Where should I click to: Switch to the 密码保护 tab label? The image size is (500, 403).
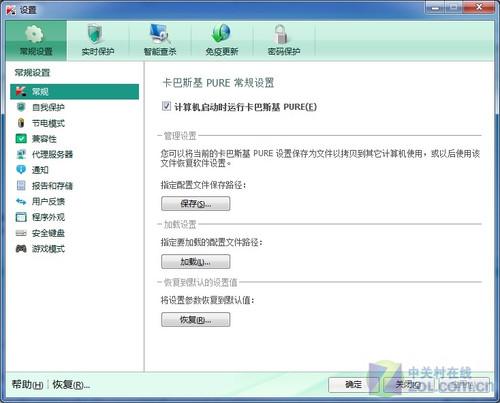(x=284, y=52)
